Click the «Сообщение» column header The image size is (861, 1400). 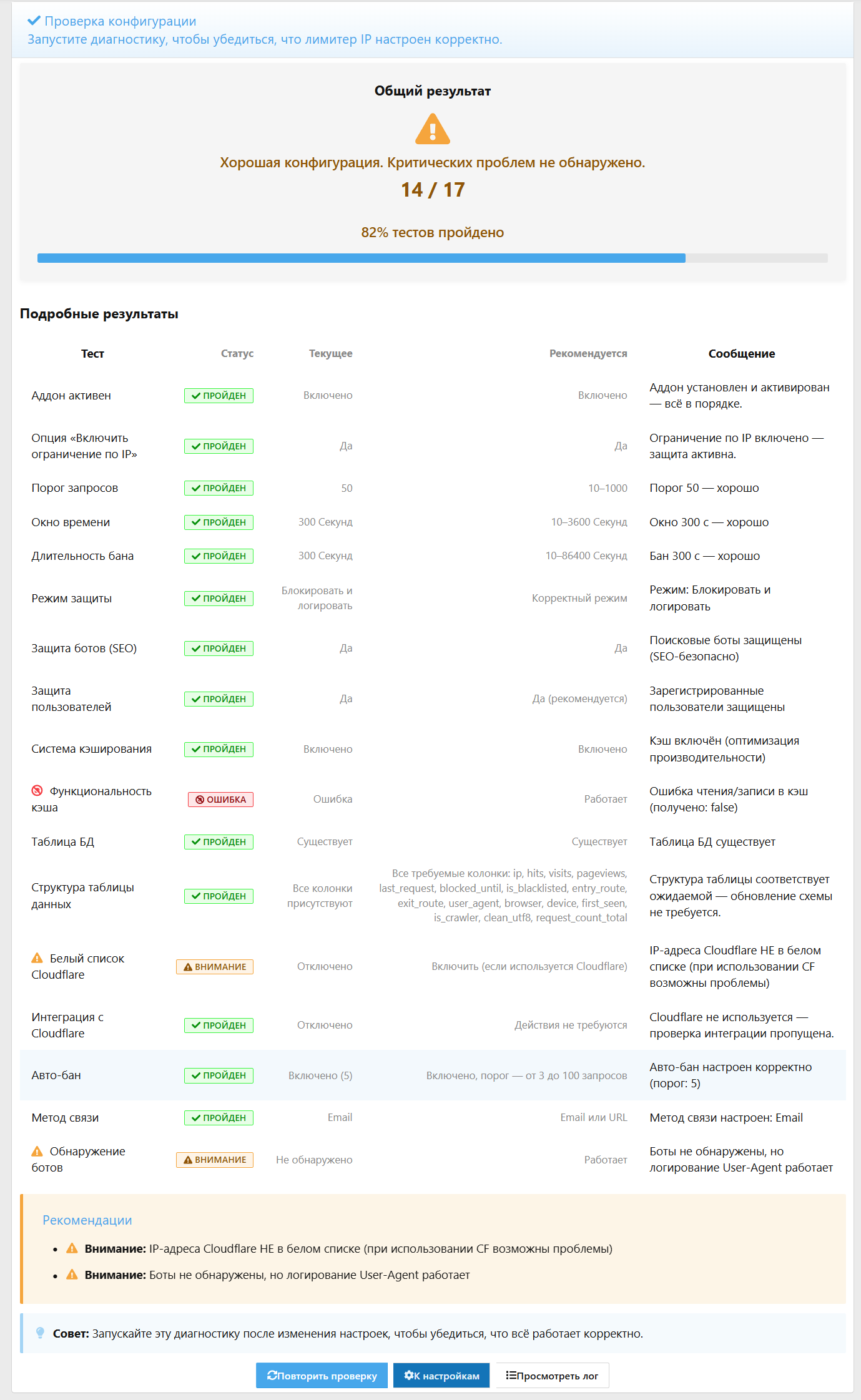click(741, 354)
